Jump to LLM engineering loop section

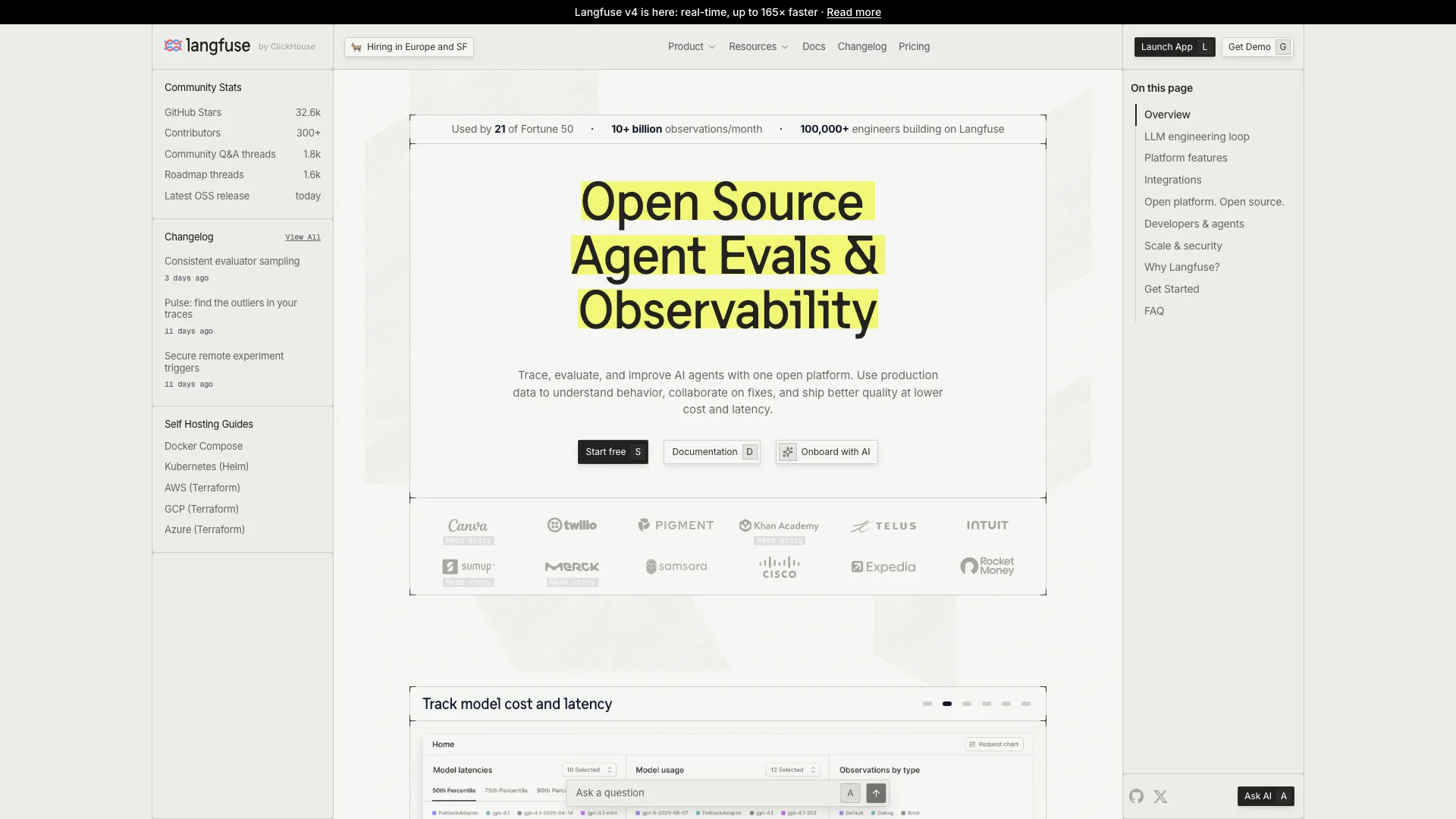tap(1197, 136)
